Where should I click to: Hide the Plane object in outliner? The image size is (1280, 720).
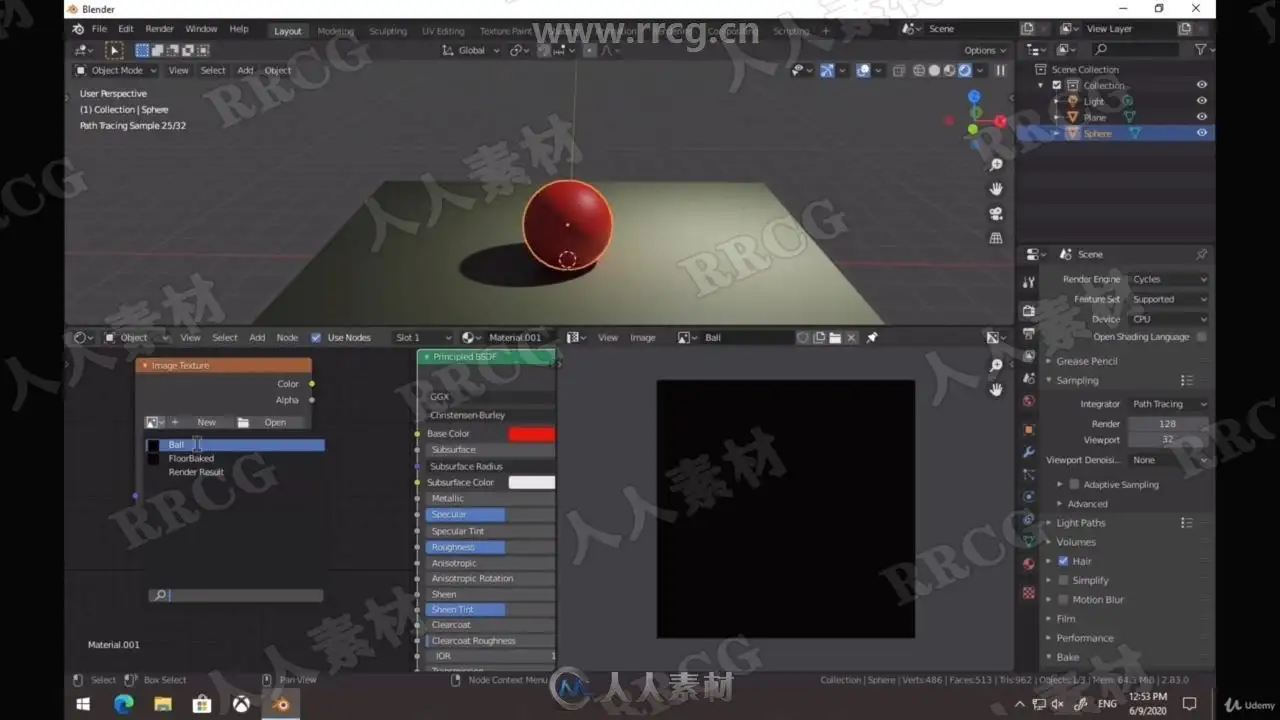[1201, 117]
